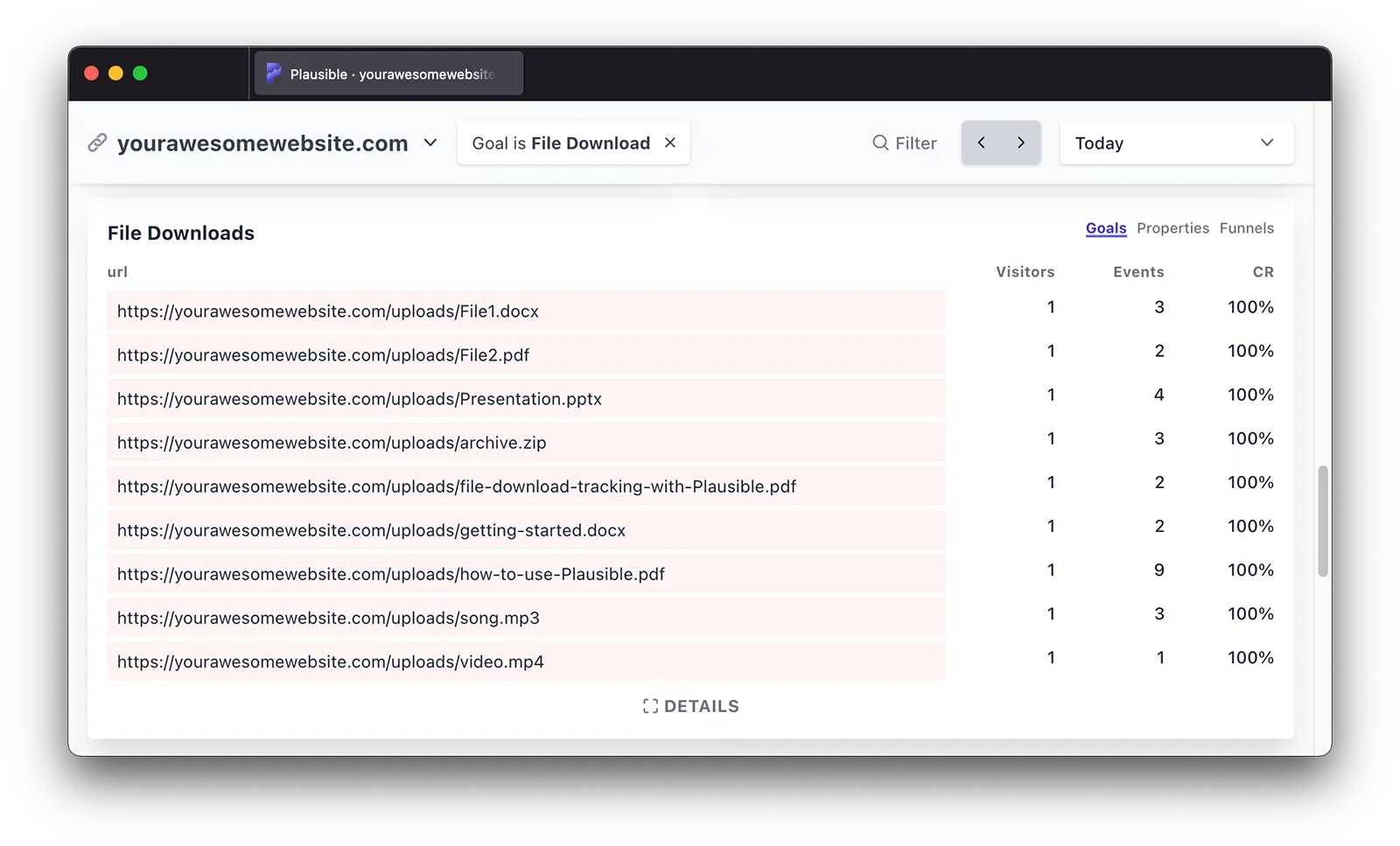Switch to the Funnels tab
Screen dimensions: 1400x846
pyautogui.click(x=1246, y=228)
